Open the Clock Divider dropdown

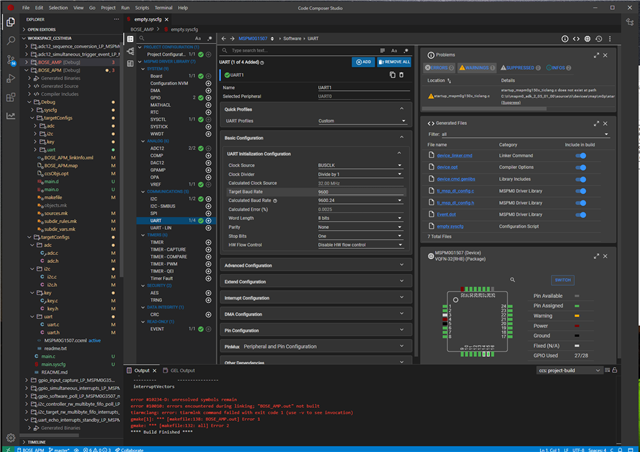pyautogui.click(x=360, y=174)
